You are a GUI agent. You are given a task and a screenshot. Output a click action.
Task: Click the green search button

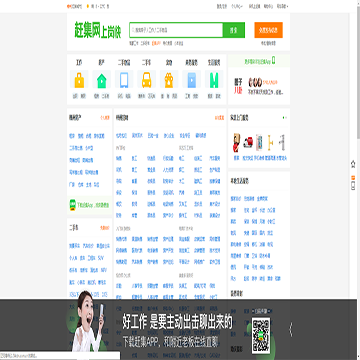click(234, 30)
